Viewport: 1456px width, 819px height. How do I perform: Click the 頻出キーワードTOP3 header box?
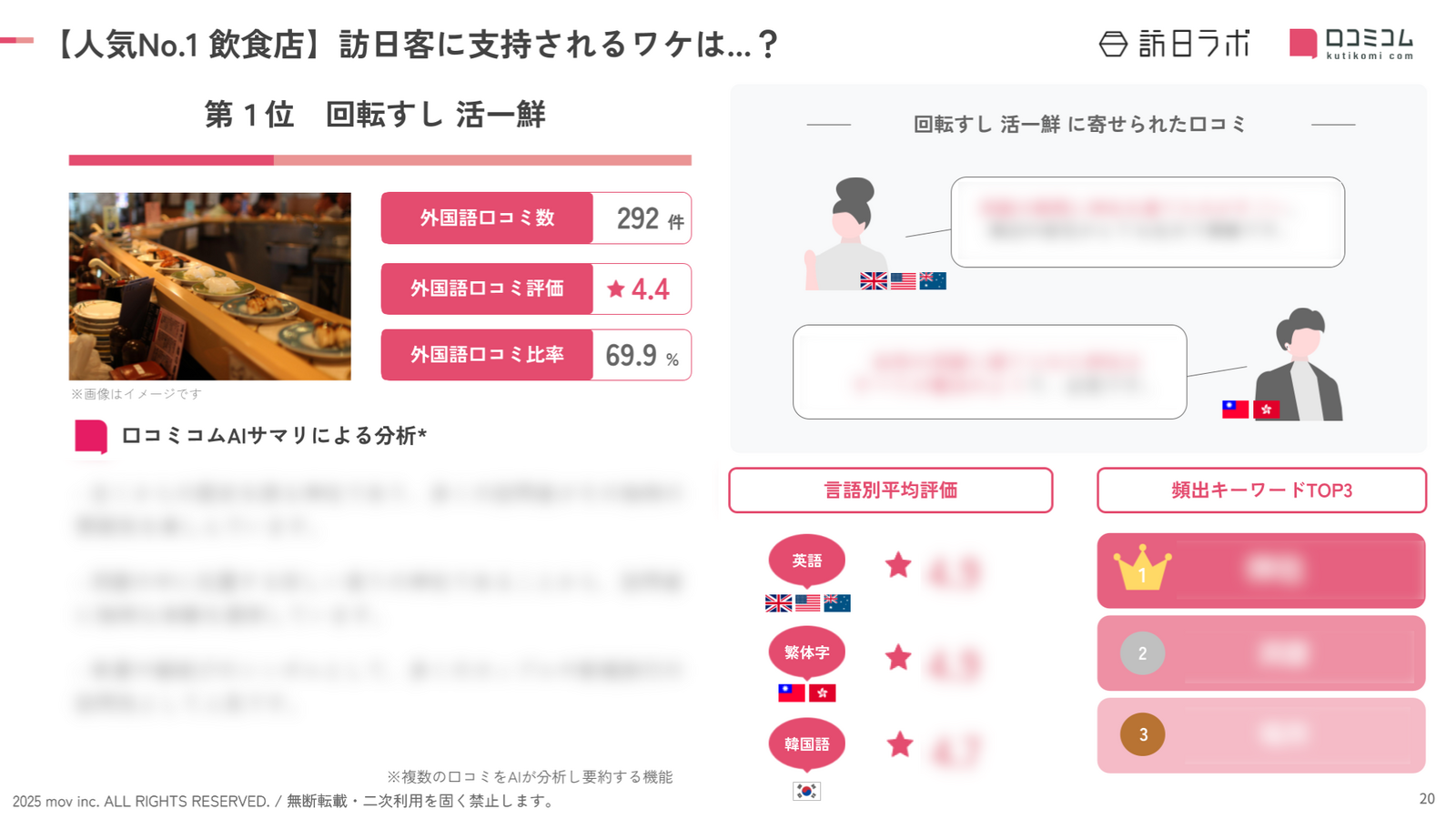pyautogui.click(x=1261, y=490)
